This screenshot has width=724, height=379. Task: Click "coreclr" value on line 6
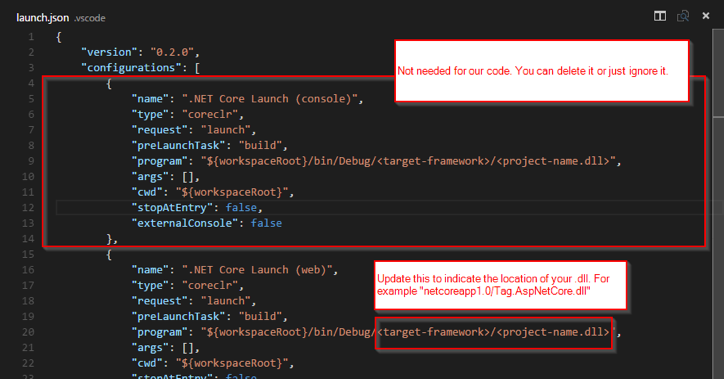[210, 114]
